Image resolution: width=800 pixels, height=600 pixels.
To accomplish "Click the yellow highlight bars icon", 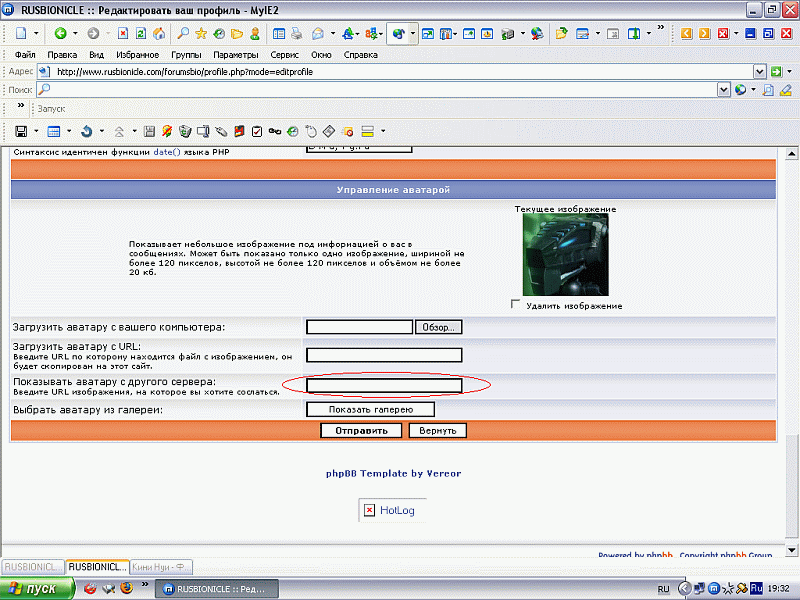I will [x=367, y=132].
